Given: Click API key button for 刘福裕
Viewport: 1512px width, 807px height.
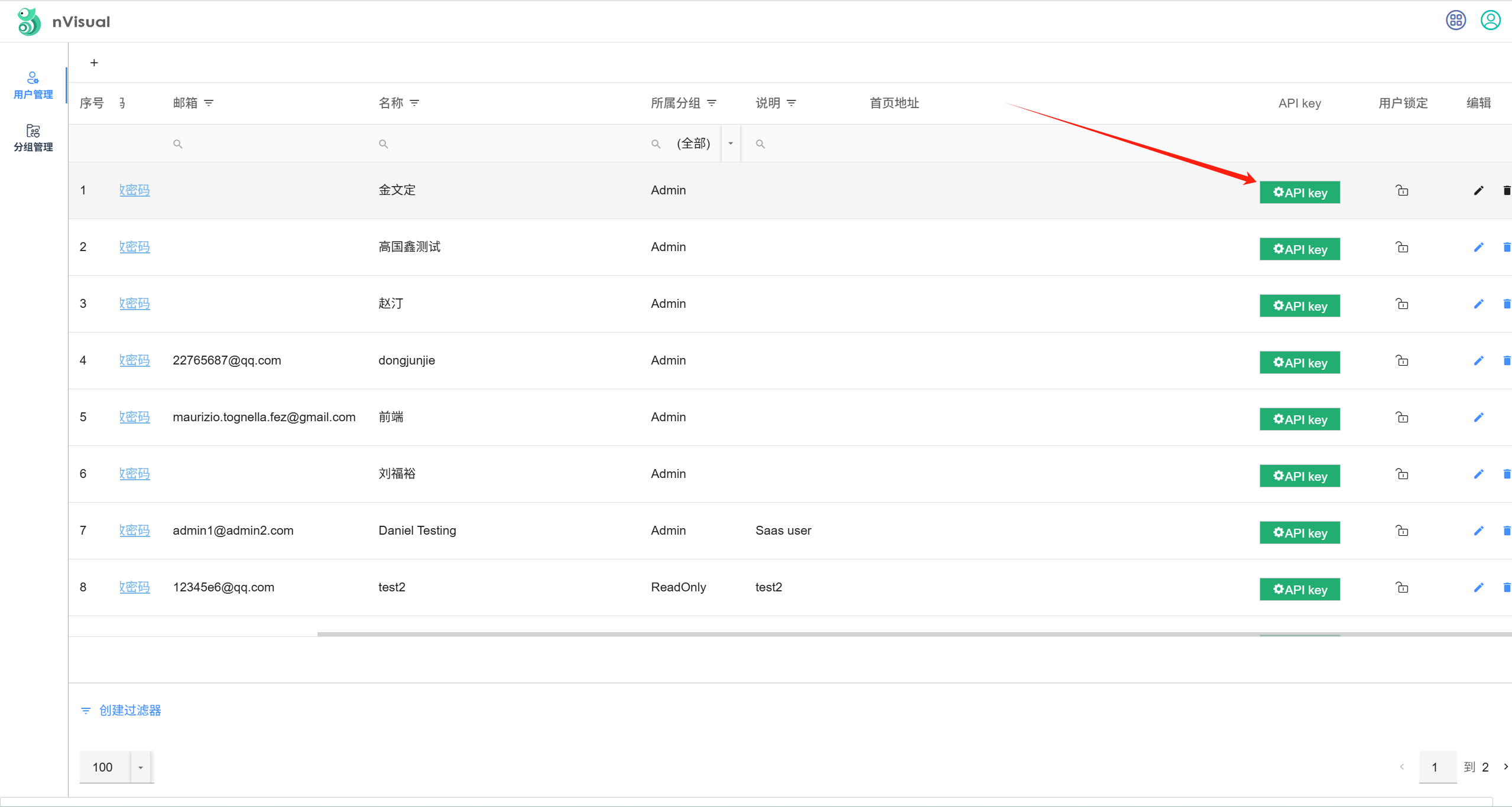Looking at the screenshot, I should [1299, 476].
